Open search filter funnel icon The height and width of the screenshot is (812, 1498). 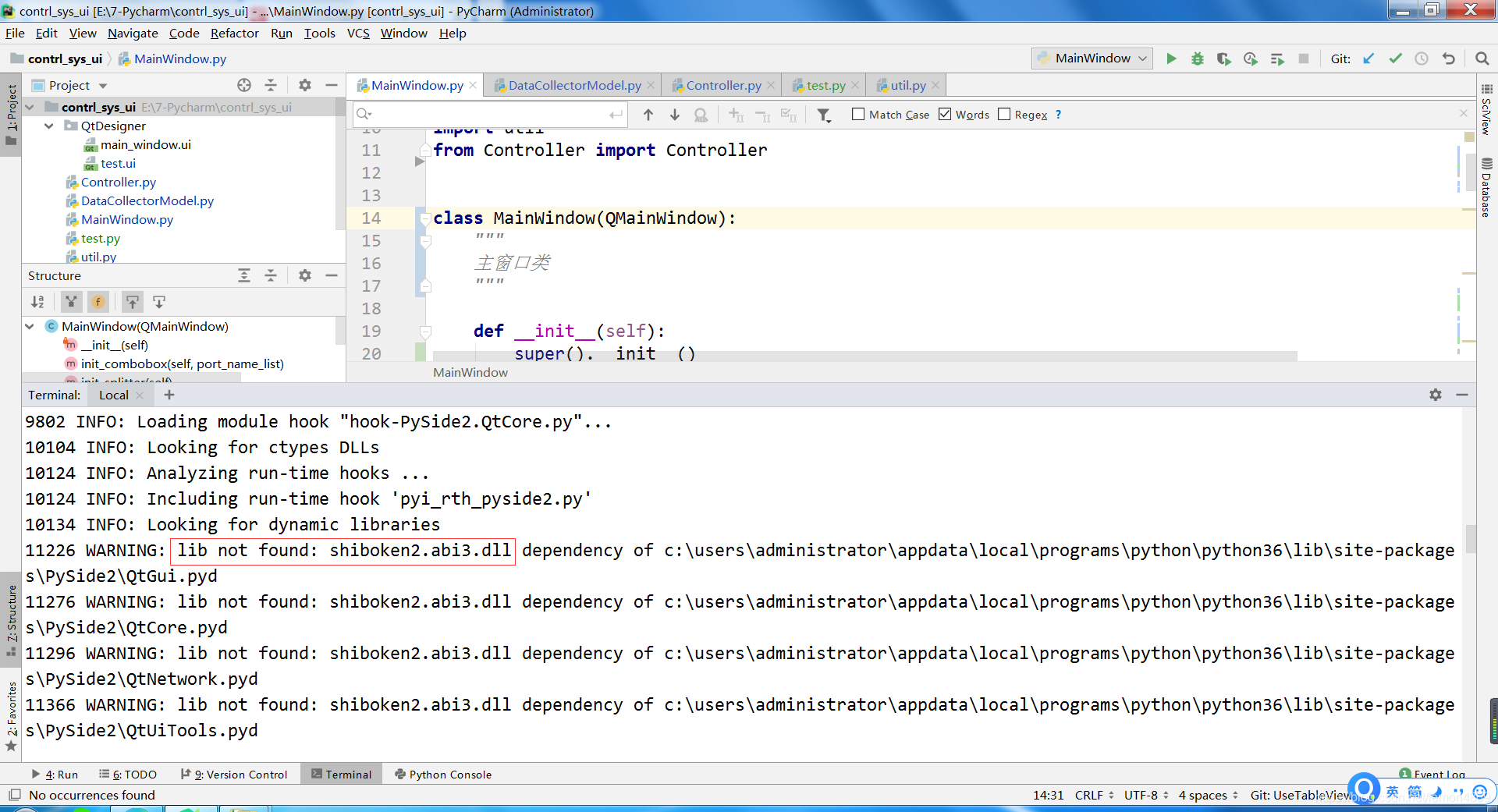coord(824,115)
